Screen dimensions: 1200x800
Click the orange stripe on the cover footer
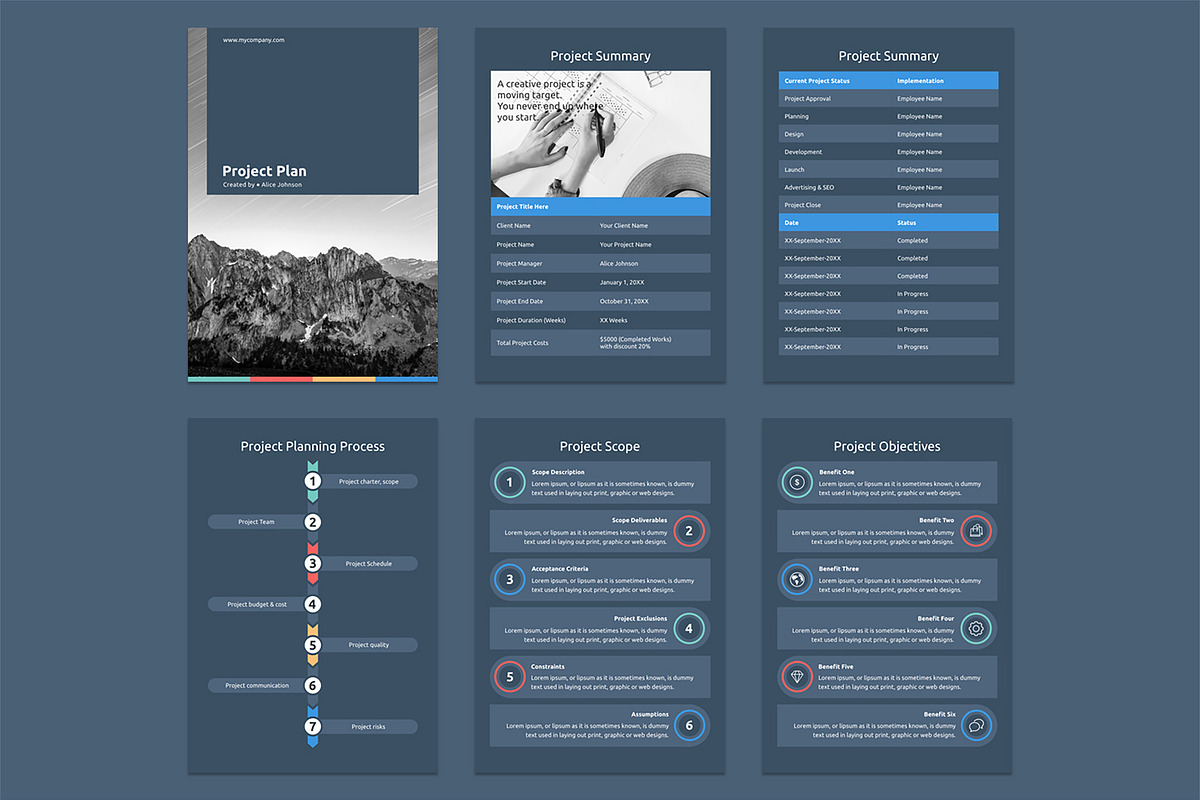pos(343,378)
